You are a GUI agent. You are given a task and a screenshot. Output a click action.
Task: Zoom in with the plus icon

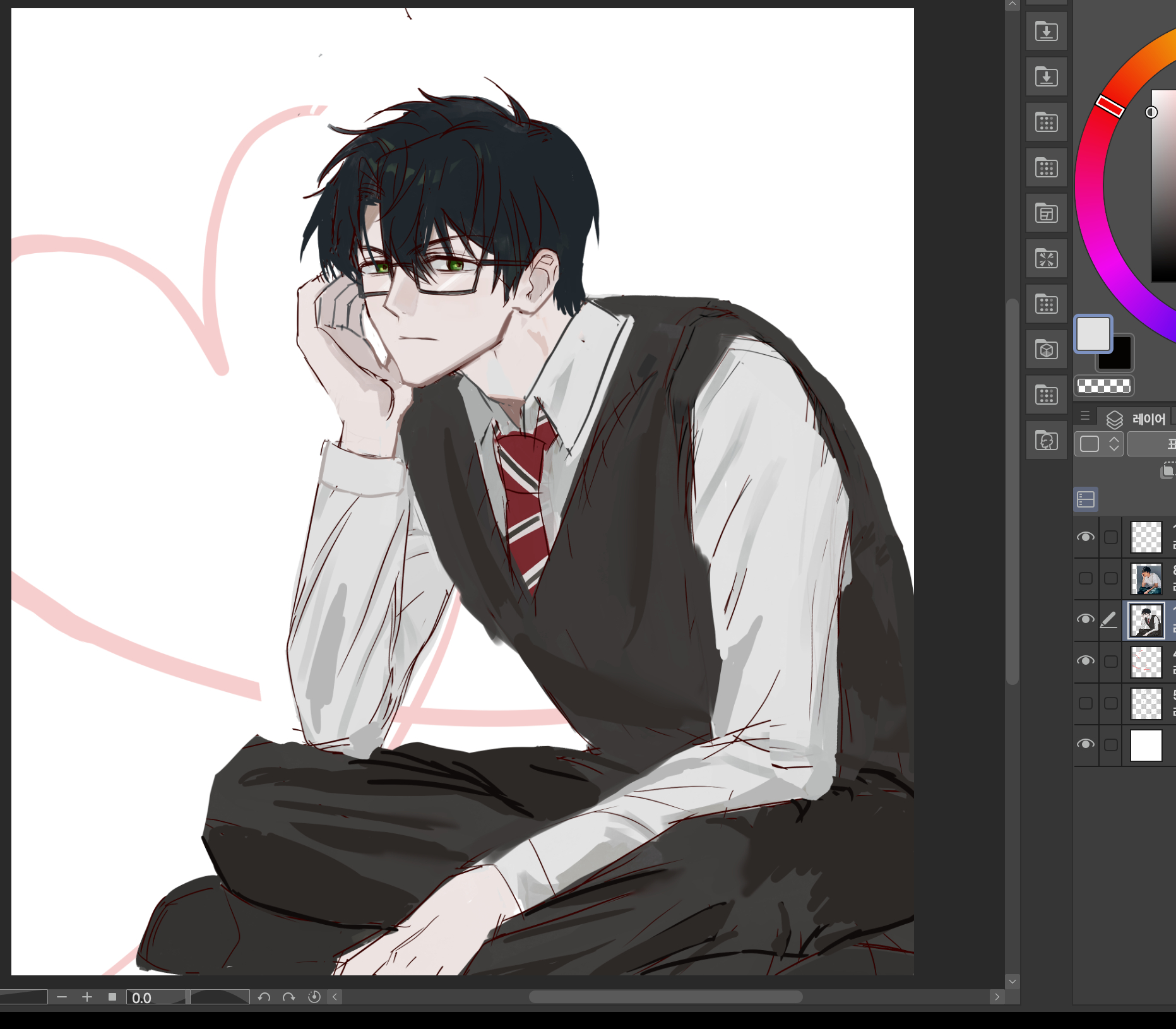[x=87, y=997]
